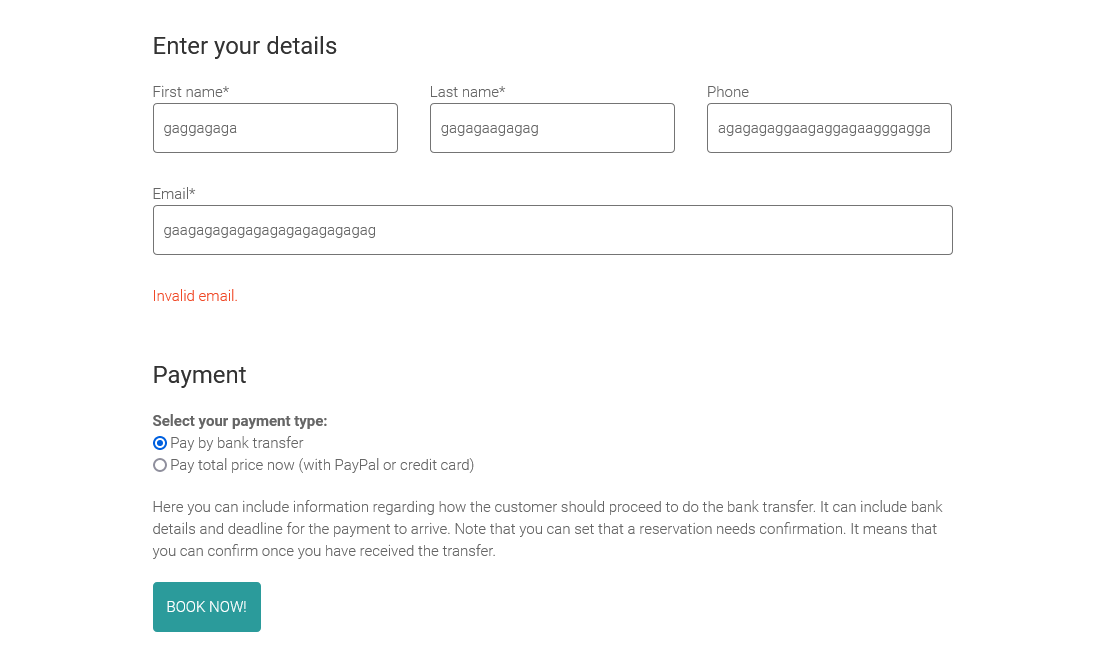Click the Enter your details heading
The image size is (1113, 651).
pyautogui.click(x=245, y=46)
